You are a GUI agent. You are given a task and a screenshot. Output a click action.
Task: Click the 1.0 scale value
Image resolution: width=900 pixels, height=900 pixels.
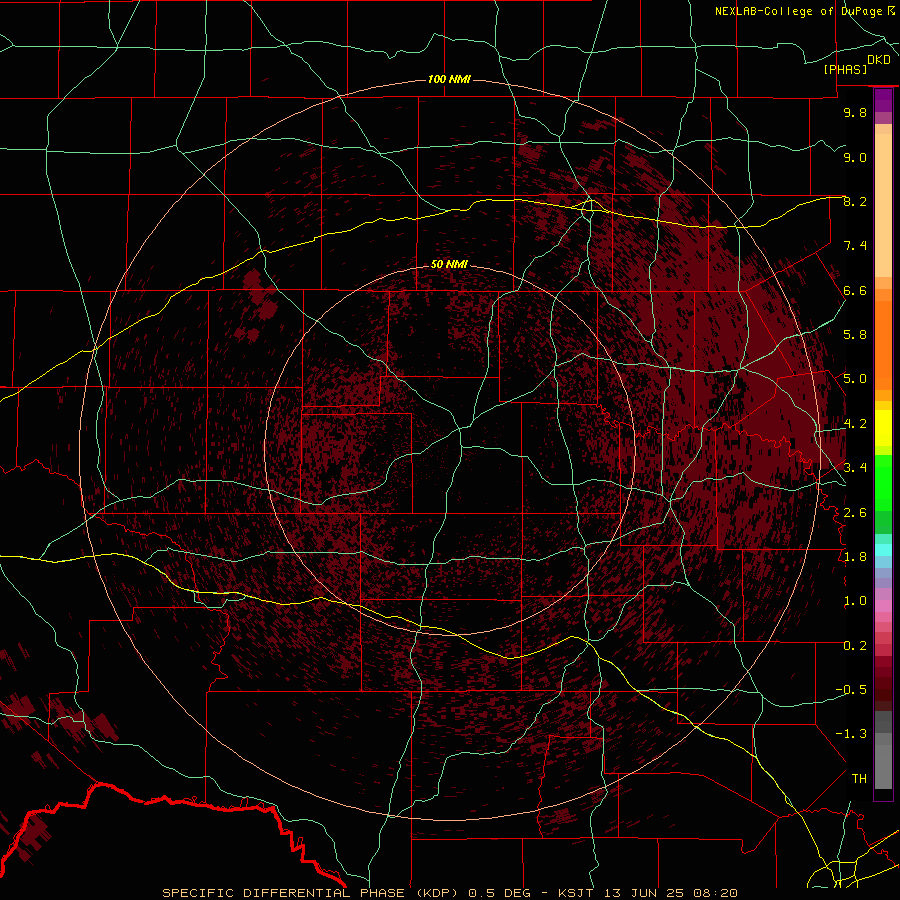(855, 601)
